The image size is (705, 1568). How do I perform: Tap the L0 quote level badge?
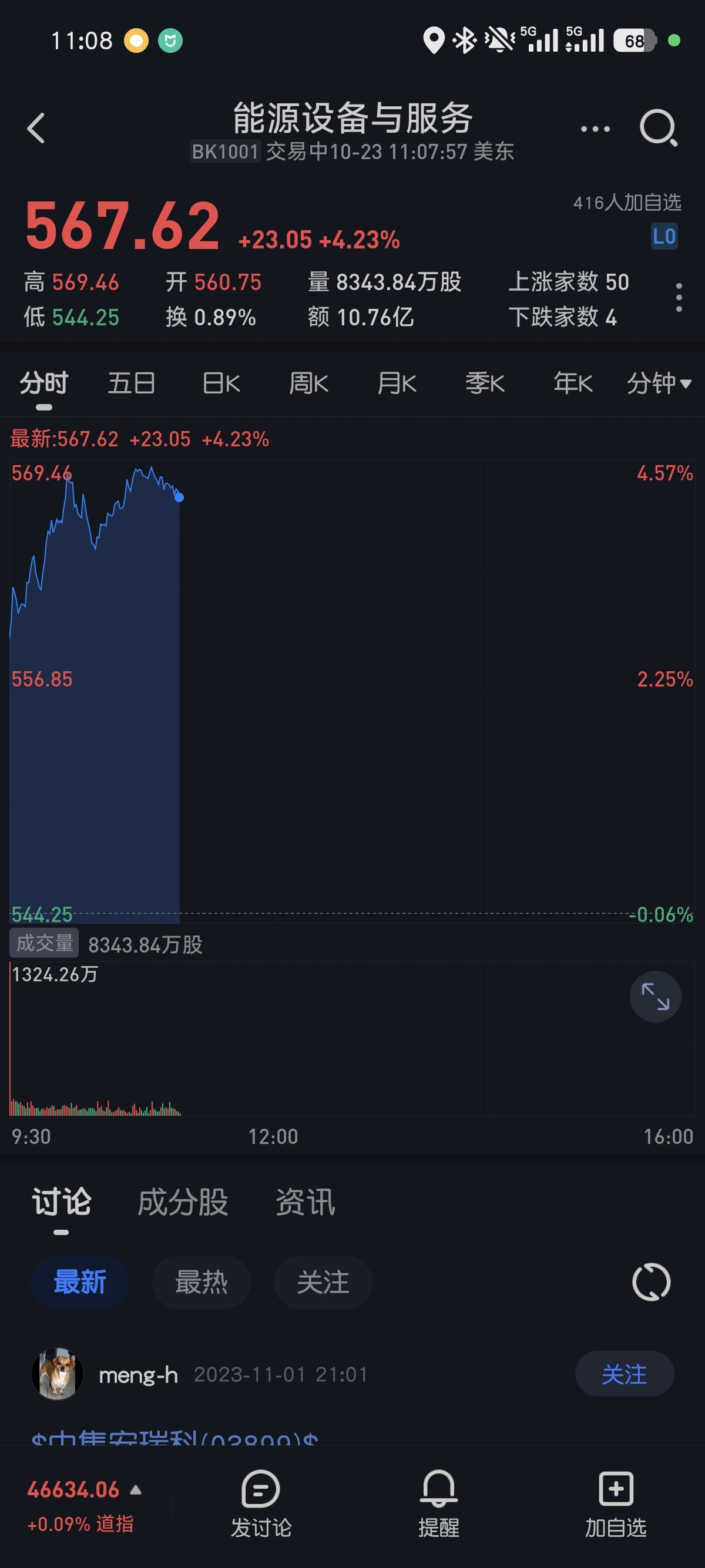(x=664, y=236)
